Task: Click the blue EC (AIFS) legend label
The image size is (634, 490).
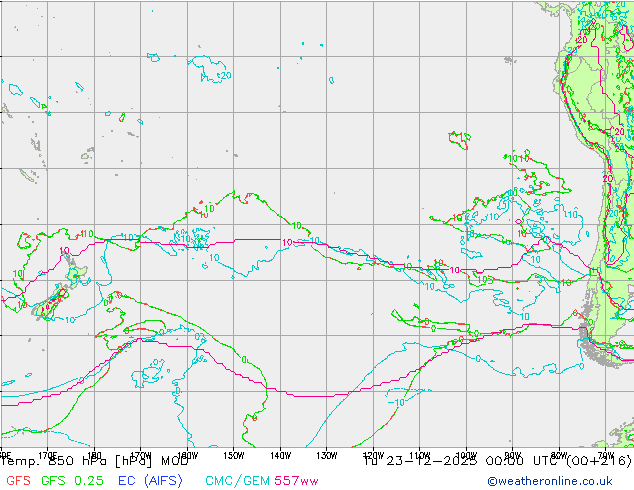Action: point(150,481)
